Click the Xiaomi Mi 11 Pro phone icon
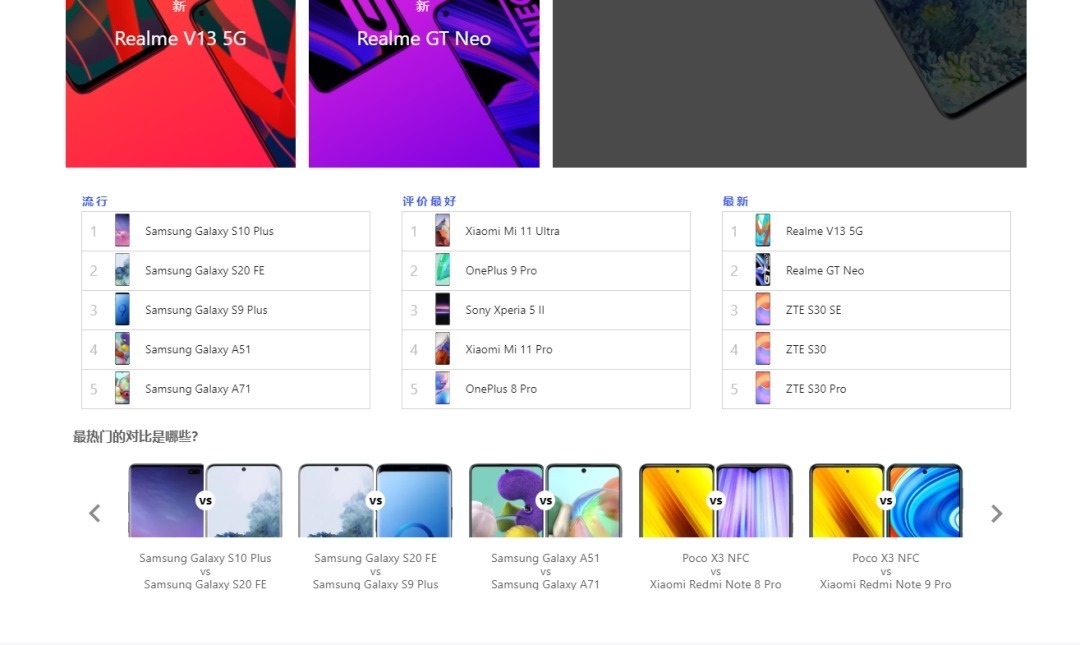The image size is (1080, 645). (443, 349)
